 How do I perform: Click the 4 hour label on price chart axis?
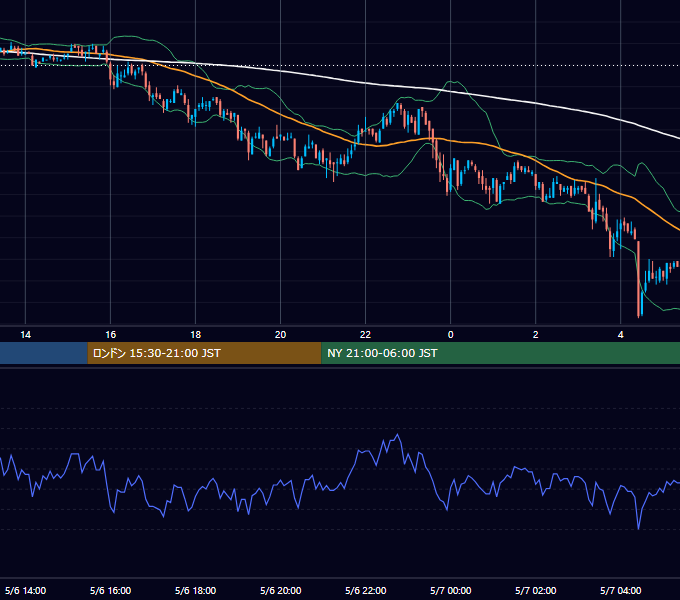click(621, 335)
